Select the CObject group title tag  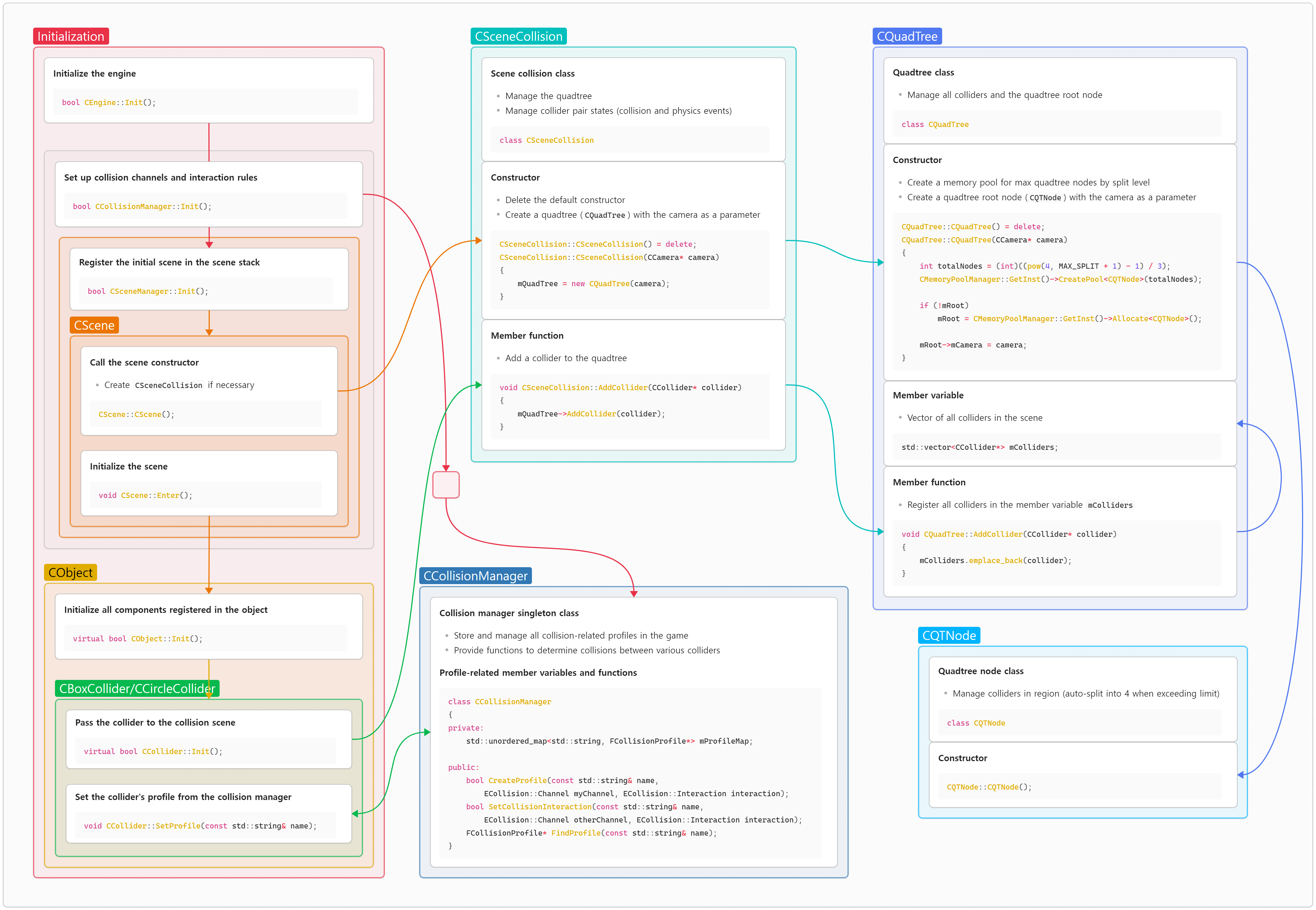click(70, 572)
